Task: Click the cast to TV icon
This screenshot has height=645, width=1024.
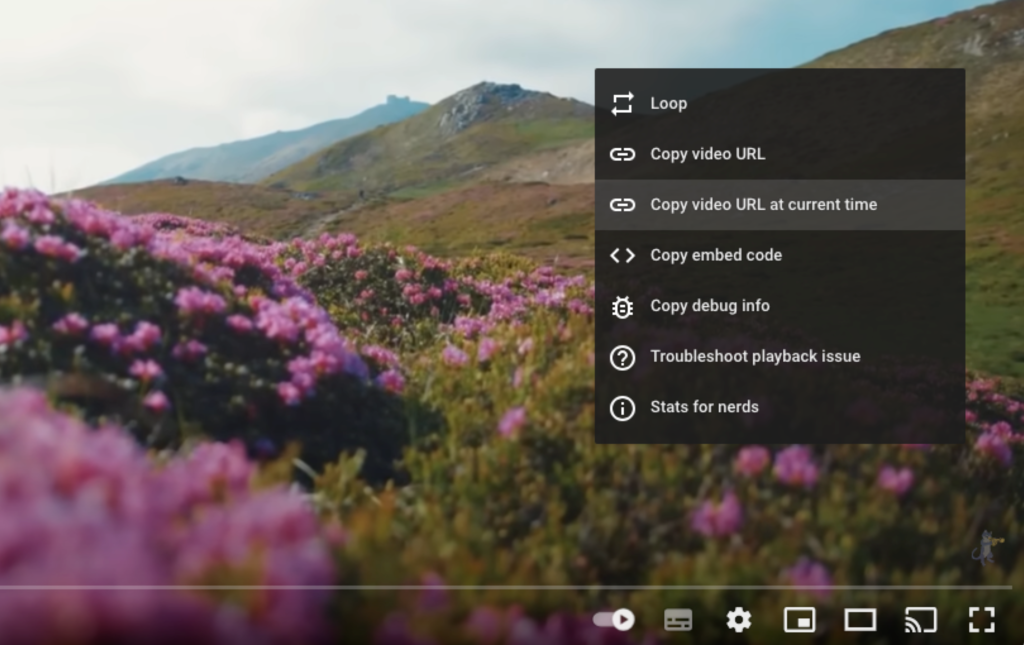Action: [x=920, y=620]
